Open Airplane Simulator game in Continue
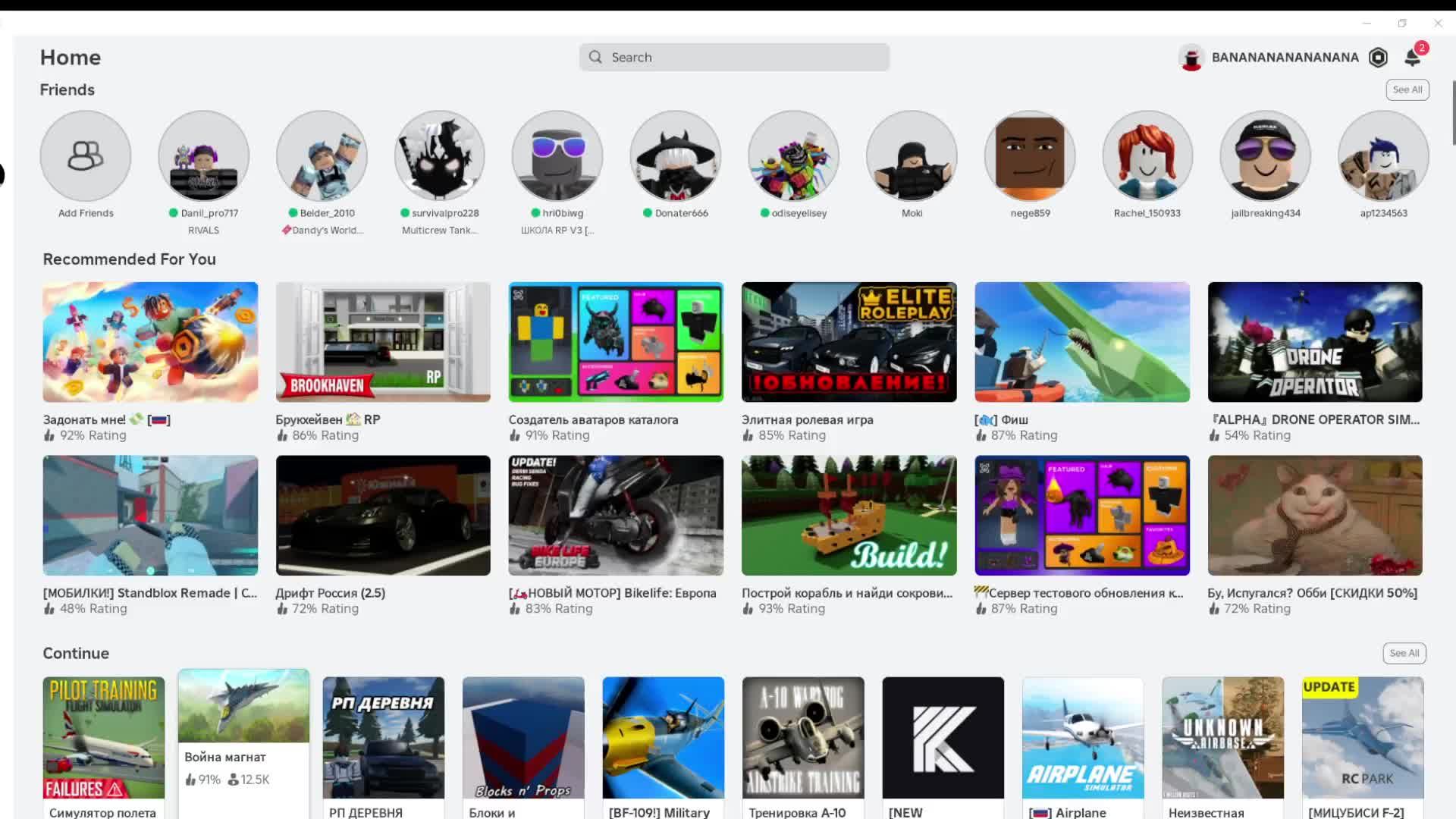 (x=1082, y=737)
